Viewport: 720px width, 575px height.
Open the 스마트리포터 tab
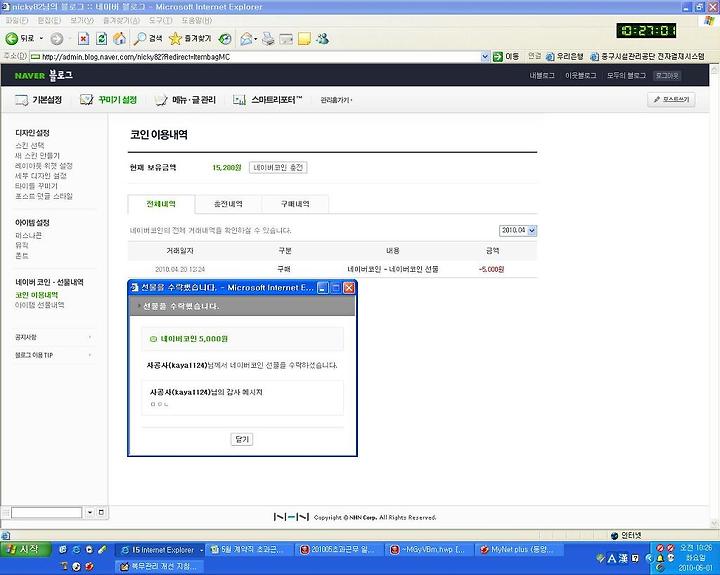[x=268, y=100]
